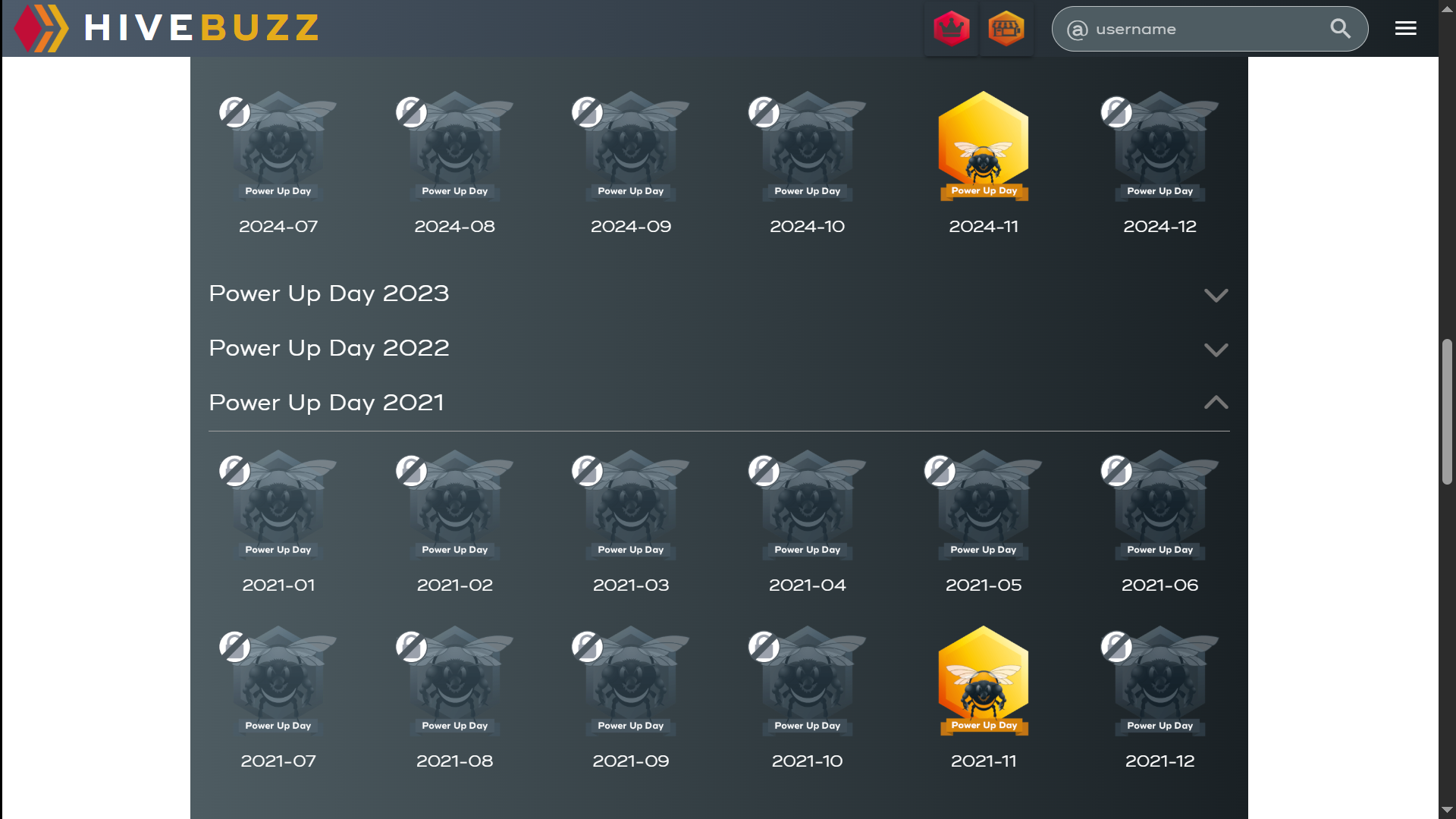This screenshot has height=819, width=1456.
Task: Click the 2021-03 badge label
Action: 631,585
